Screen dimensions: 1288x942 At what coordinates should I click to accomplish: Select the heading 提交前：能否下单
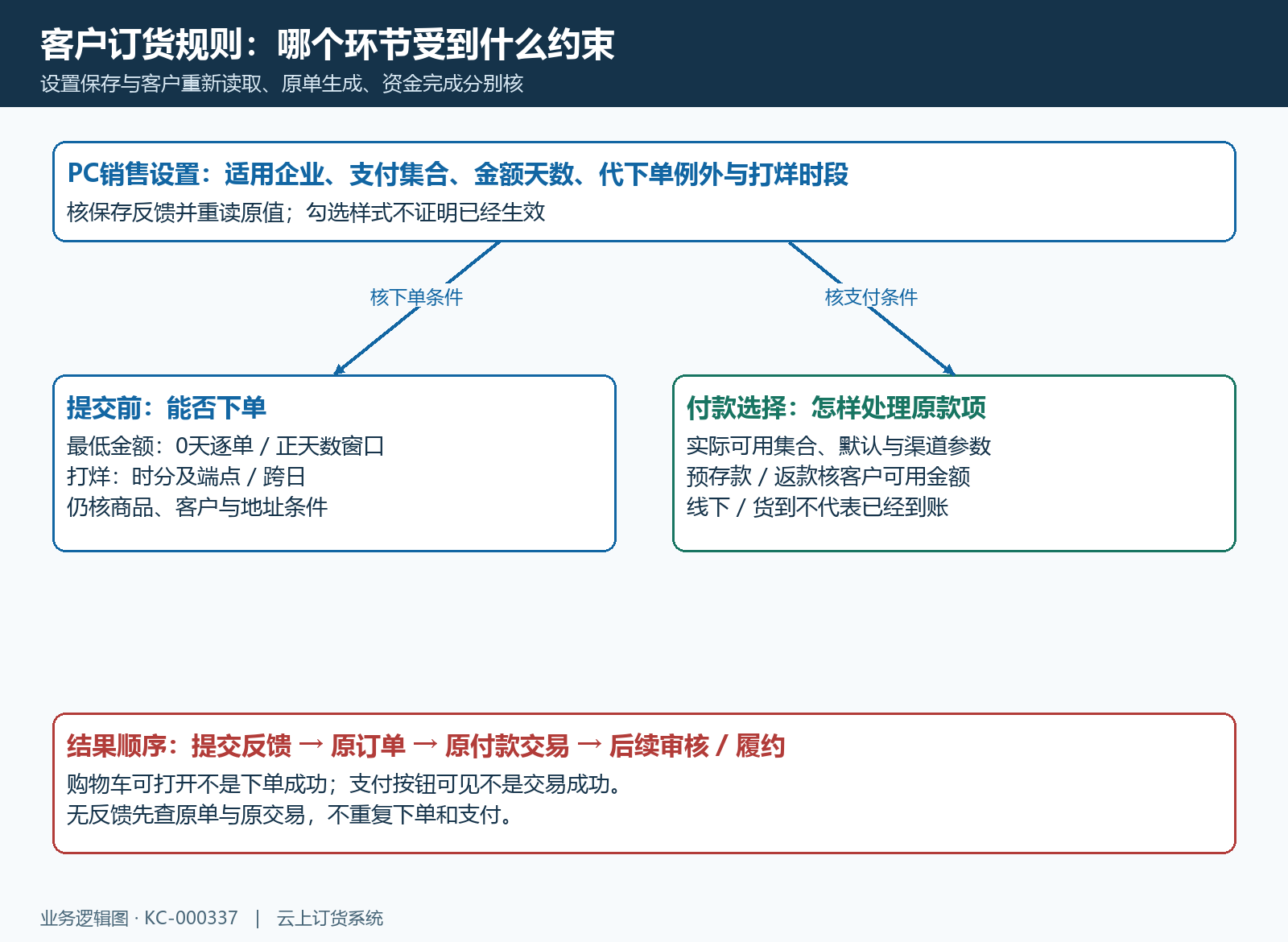click(167, 407)
